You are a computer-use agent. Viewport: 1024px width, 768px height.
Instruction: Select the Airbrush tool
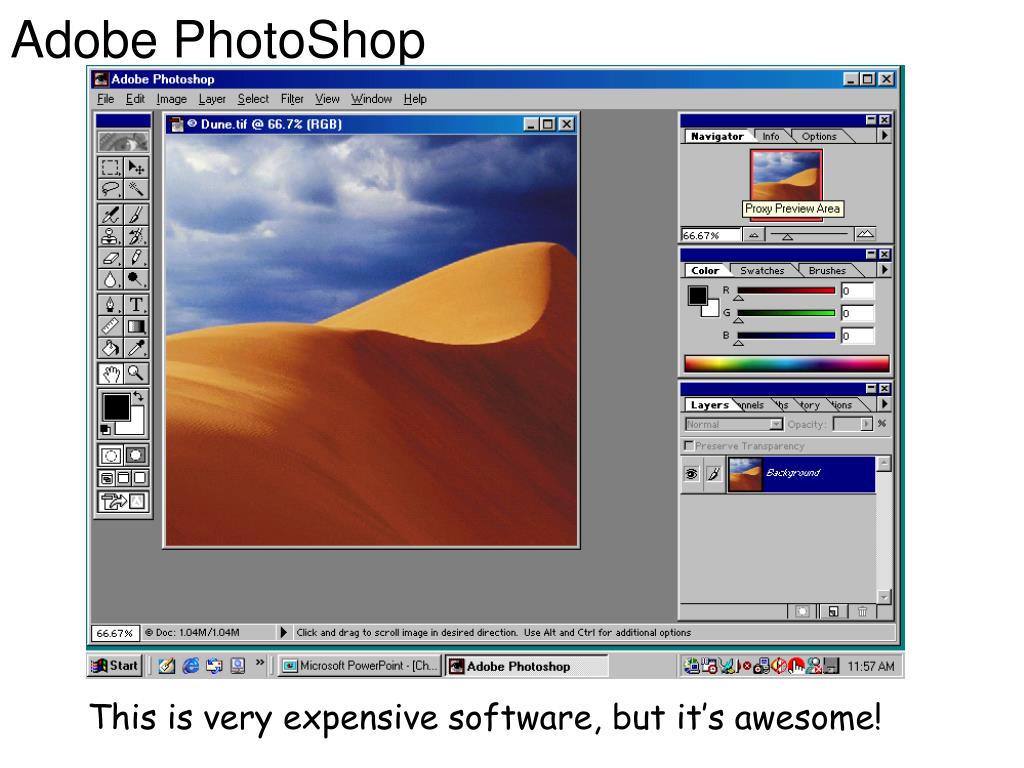pos(110,214)
